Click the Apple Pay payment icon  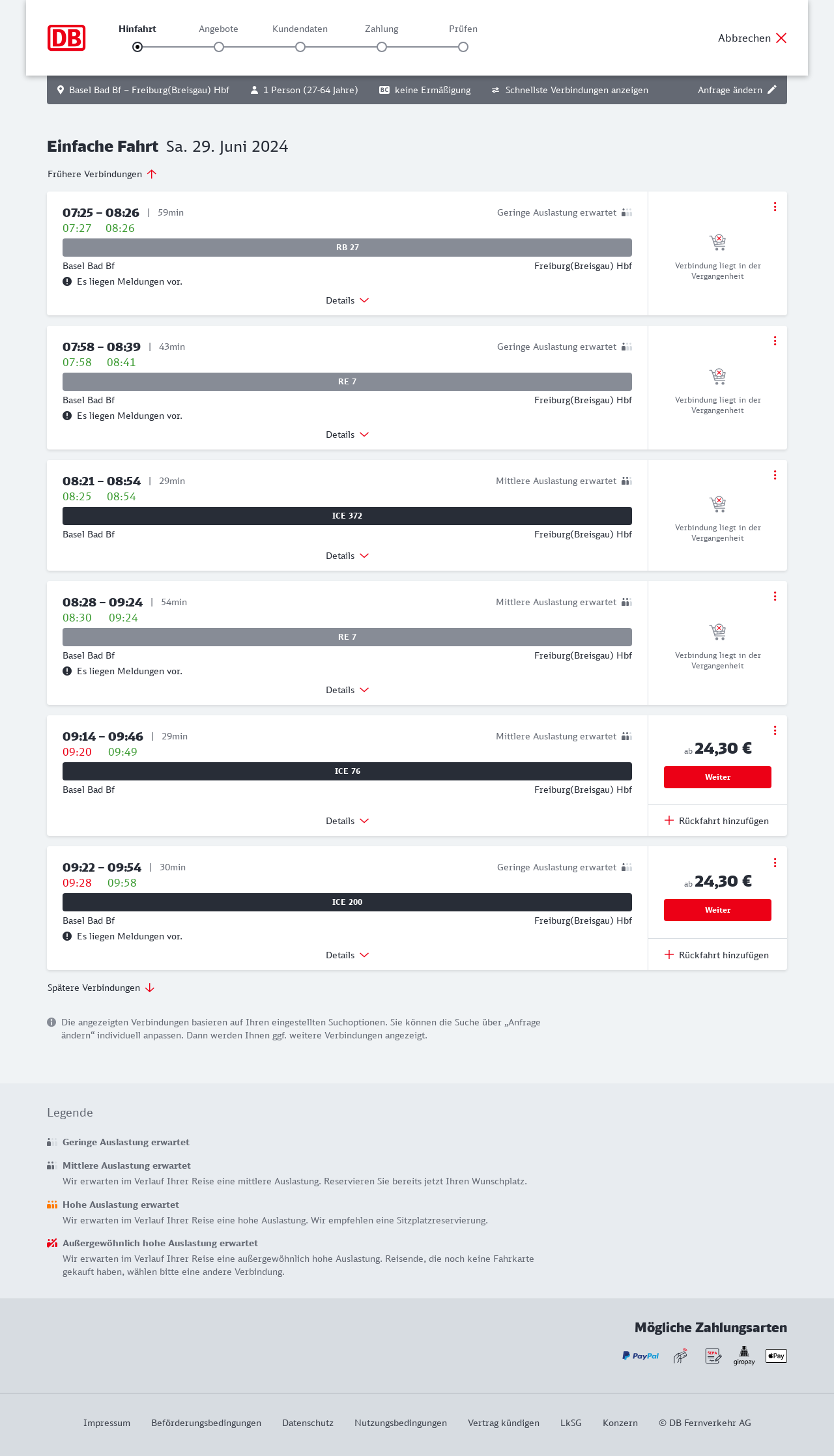point(776,1356)
